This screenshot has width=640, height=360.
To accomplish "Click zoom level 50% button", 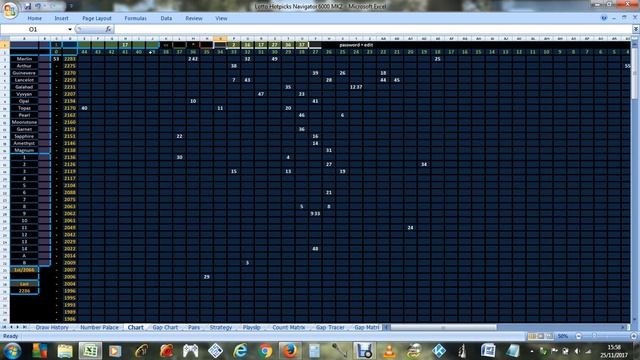I will tap(563, 336).
